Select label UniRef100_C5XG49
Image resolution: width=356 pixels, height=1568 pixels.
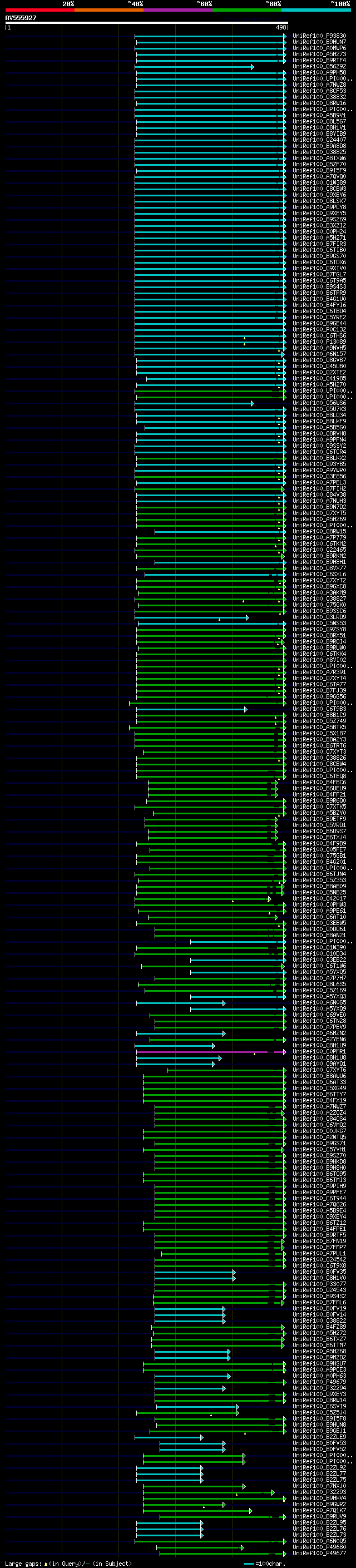click(319, 1088)
